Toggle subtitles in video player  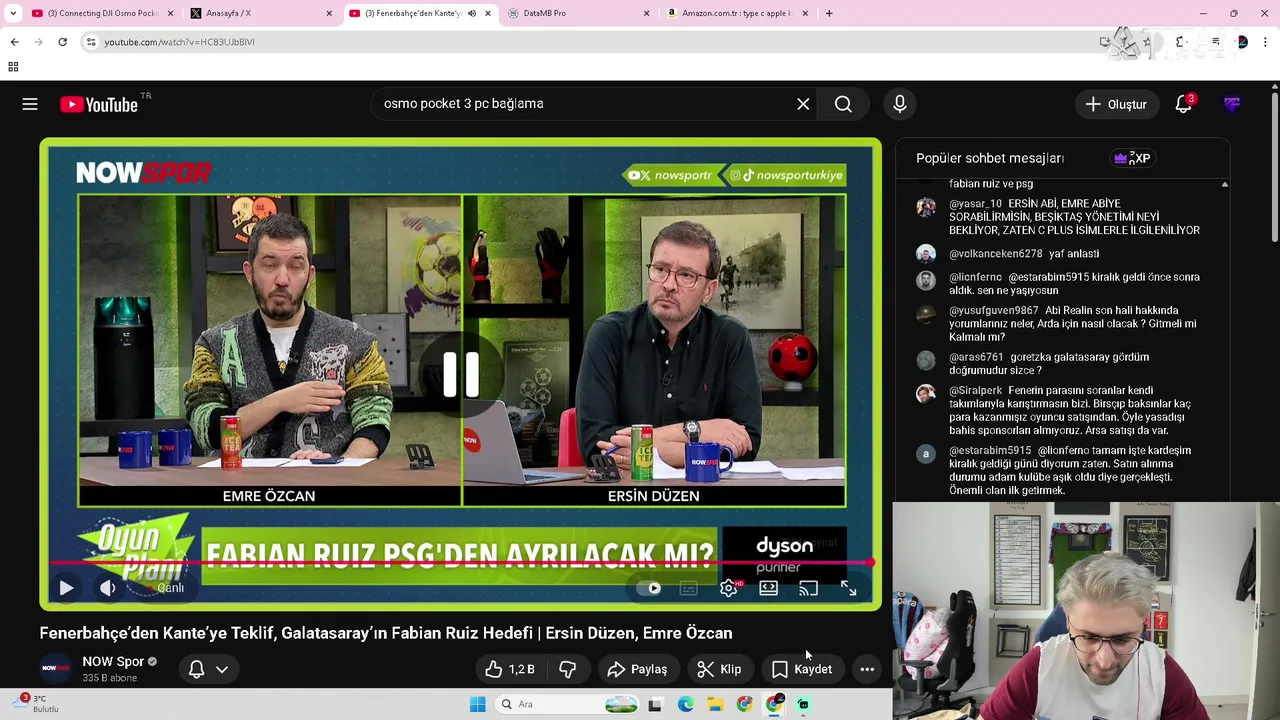click(x=689, y=588)
